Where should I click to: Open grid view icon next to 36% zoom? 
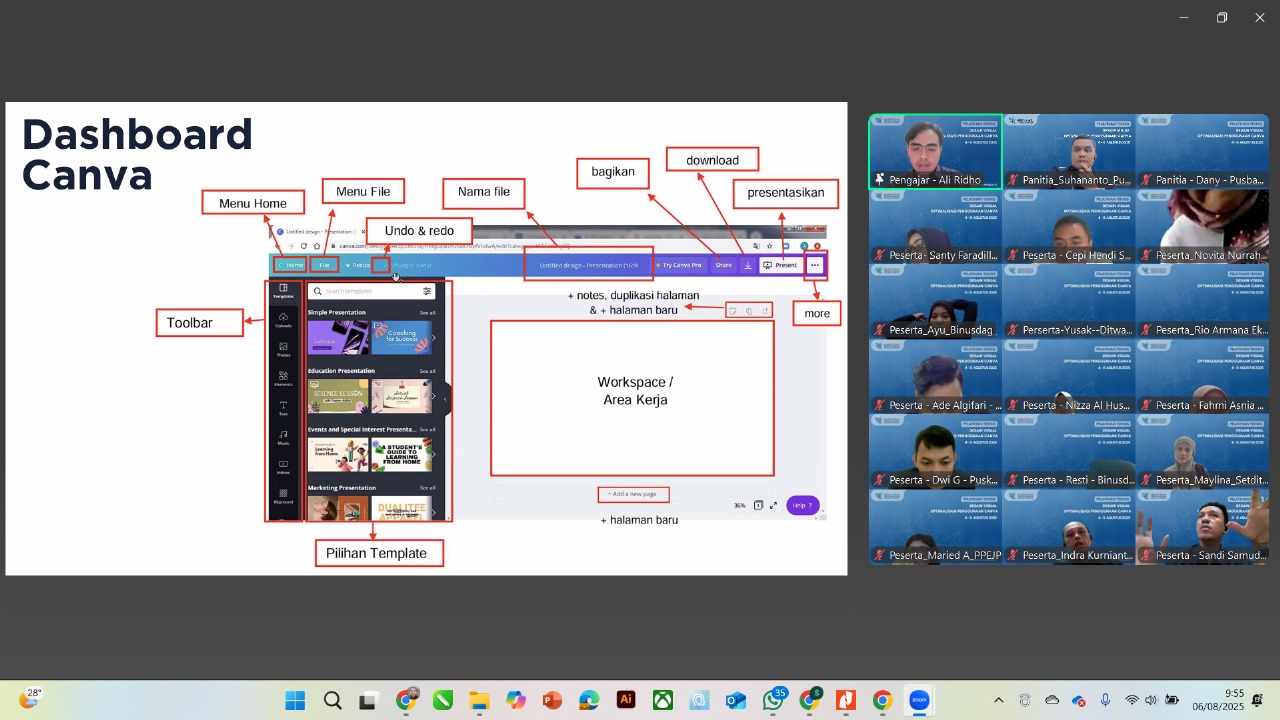(x=758, y=505)
